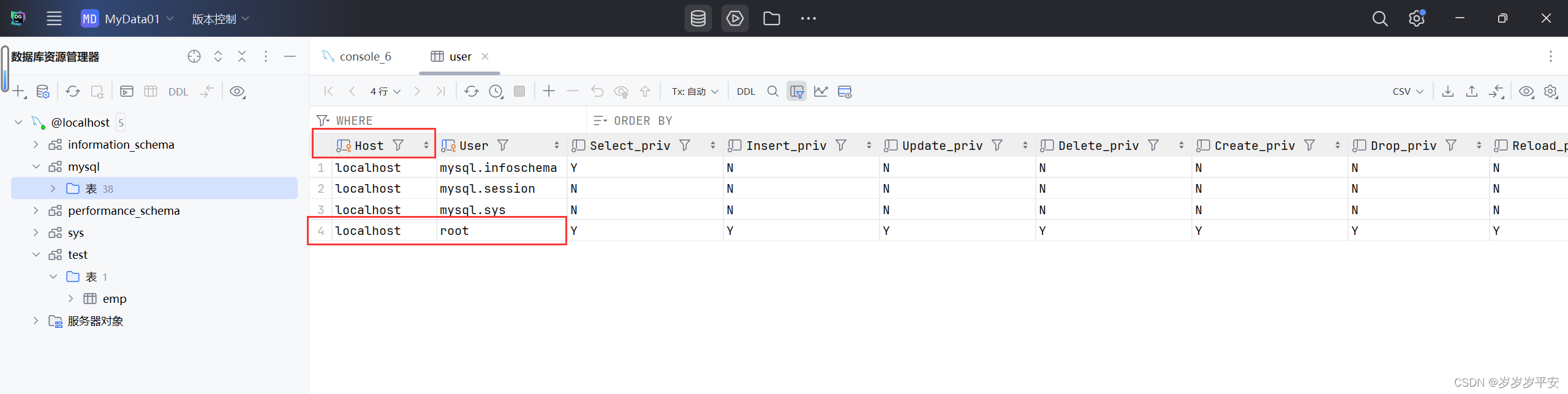Select 表 38 folder under mysql
The height and width of the screenshot is (394, 1568).
[154, 188]
